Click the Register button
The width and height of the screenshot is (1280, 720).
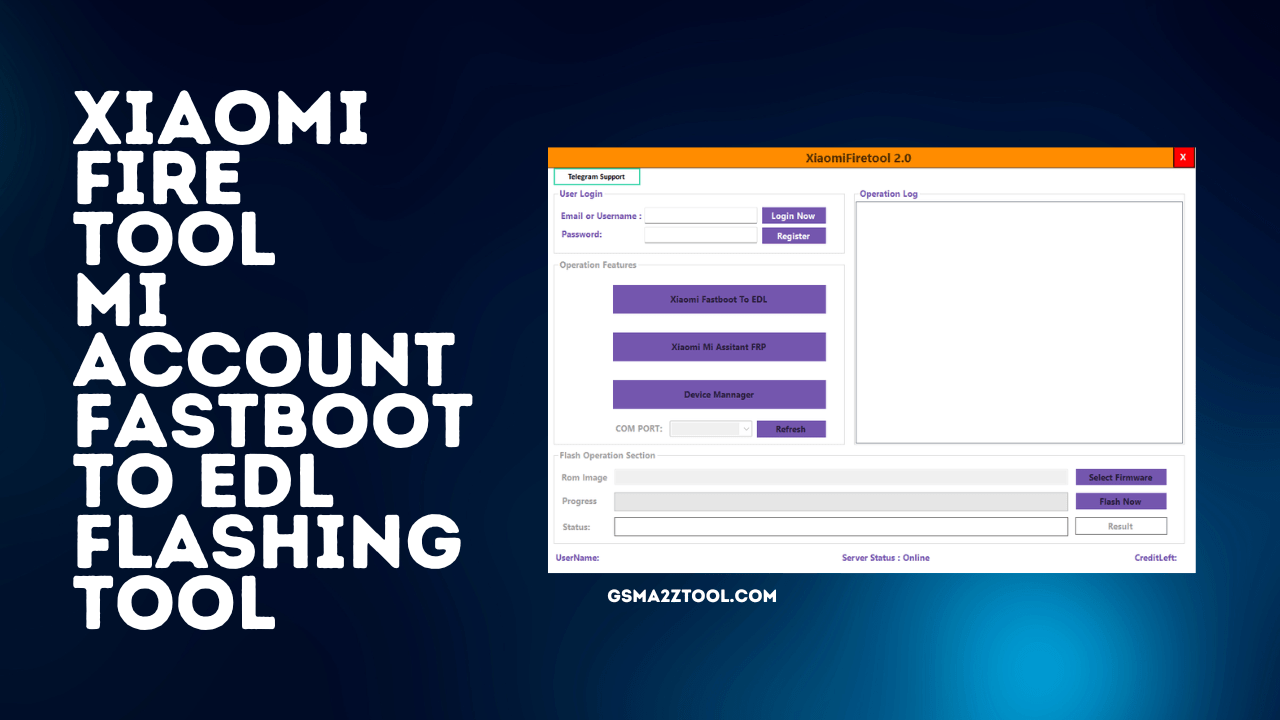tap(794, 236)
